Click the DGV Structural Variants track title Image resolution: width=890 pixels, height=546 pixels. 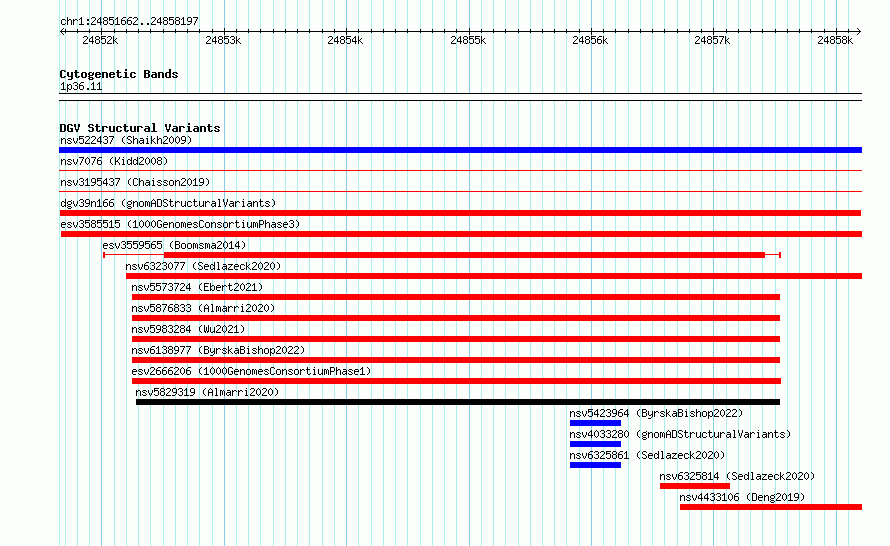coord(140,128)
